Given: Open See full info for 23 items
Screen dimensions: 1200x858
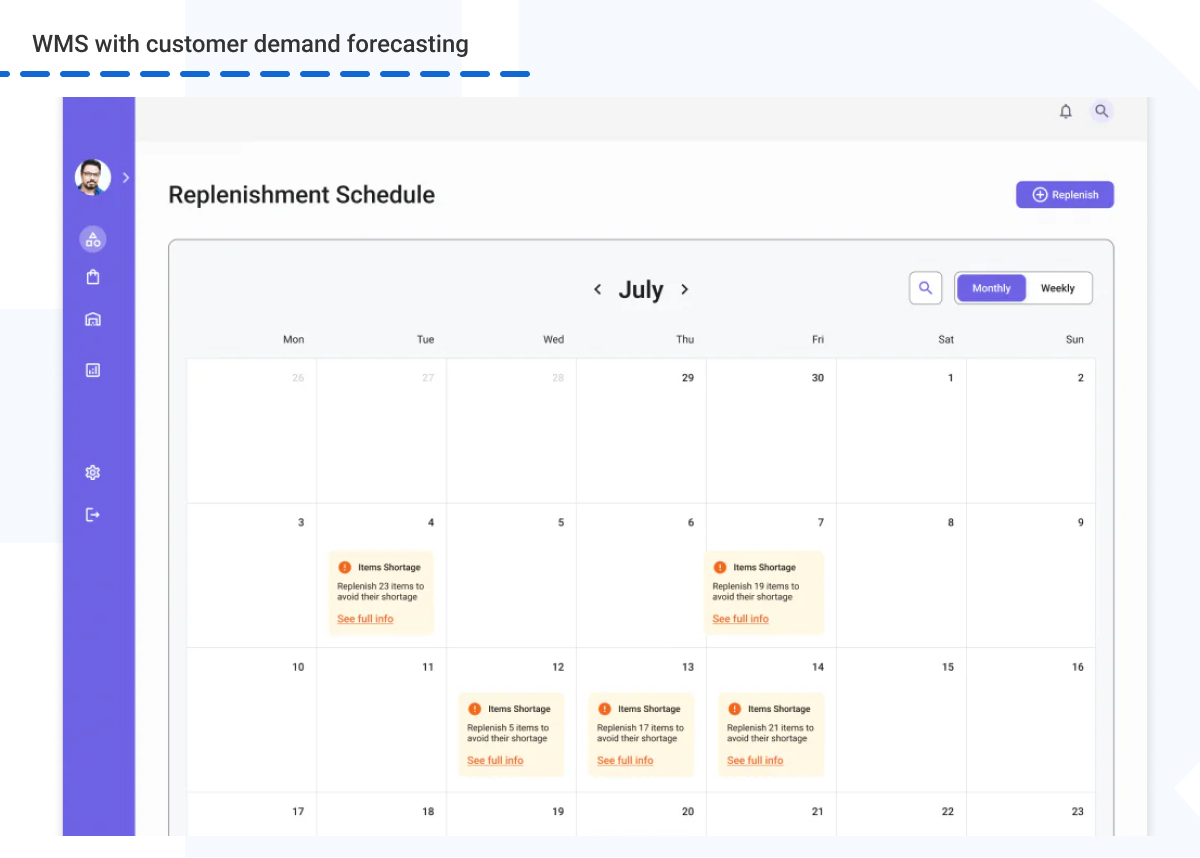Looking at the screenshot, I should tap(365, 619).
